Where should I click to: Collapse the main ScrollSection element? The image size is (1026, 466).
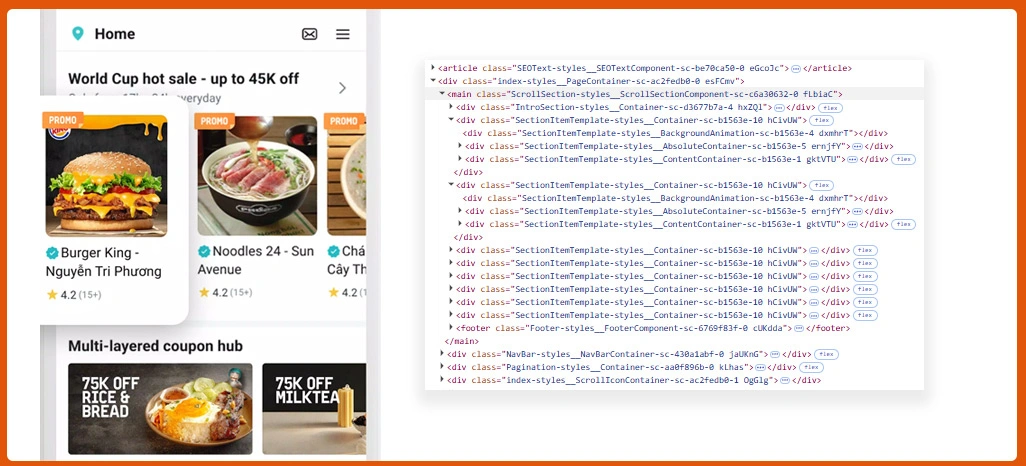442,94
